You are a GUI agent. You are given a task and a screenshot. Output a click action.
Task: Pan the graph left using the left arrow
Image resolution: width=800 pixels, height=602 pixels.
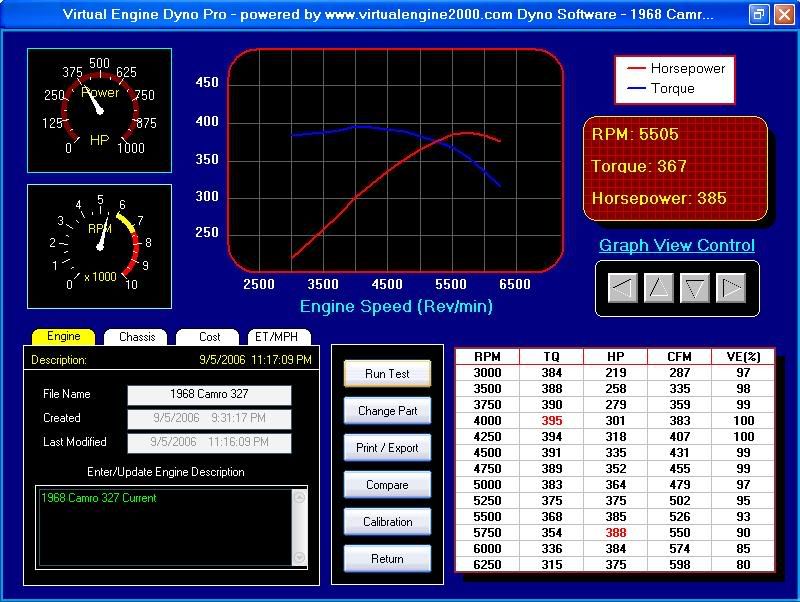click(624, 289)
